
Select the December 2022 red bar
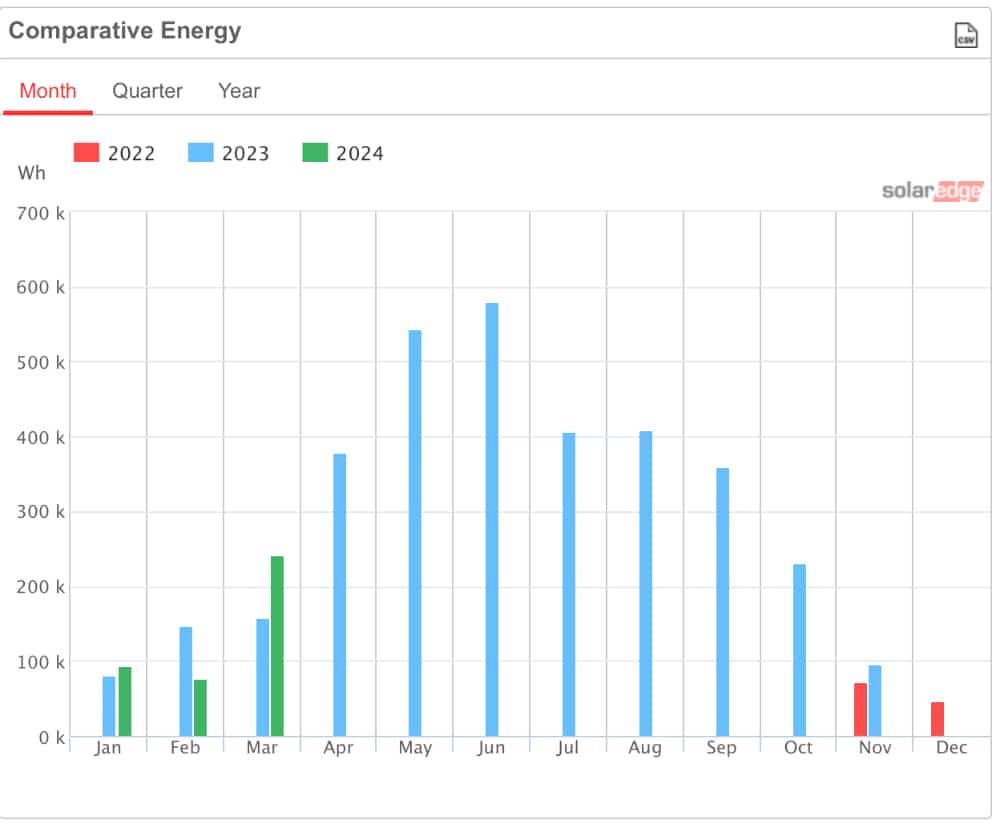938,719
